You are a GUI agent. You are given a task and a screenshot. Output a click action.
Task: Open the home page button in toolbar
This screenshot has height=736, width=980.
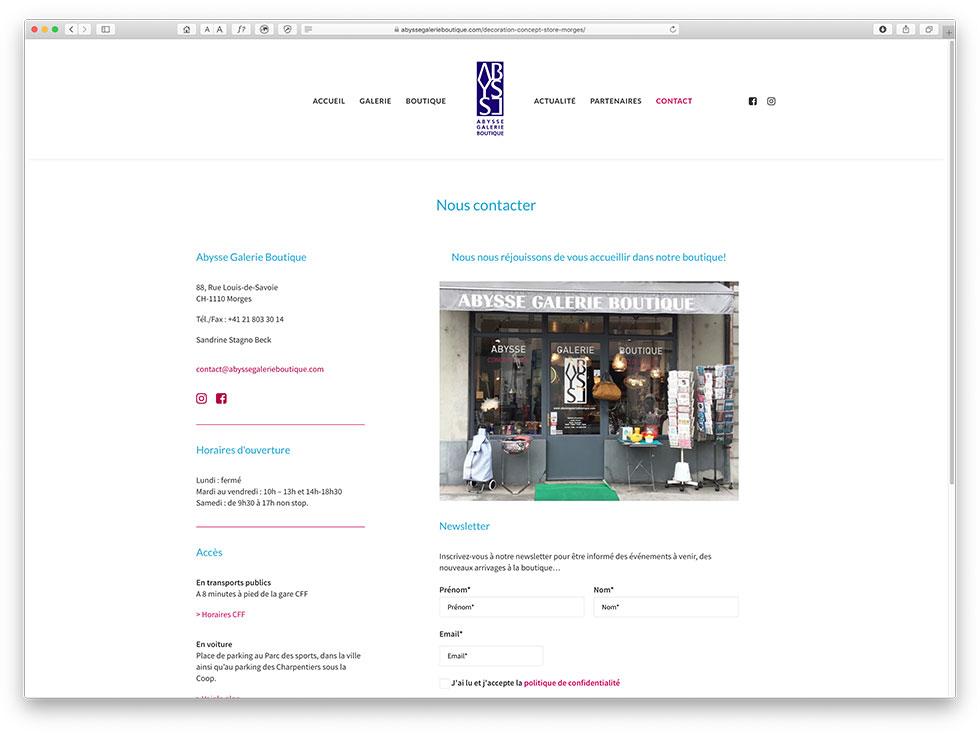(x=186, y=29)
